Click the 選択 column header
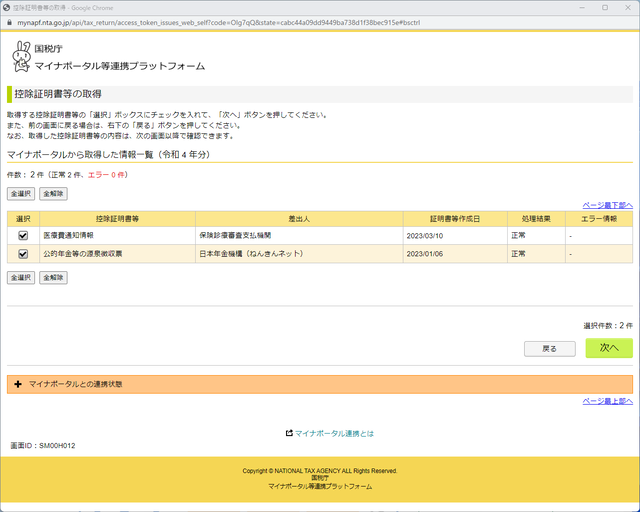This screenshot has width=640, height=512. click(23, 219)
